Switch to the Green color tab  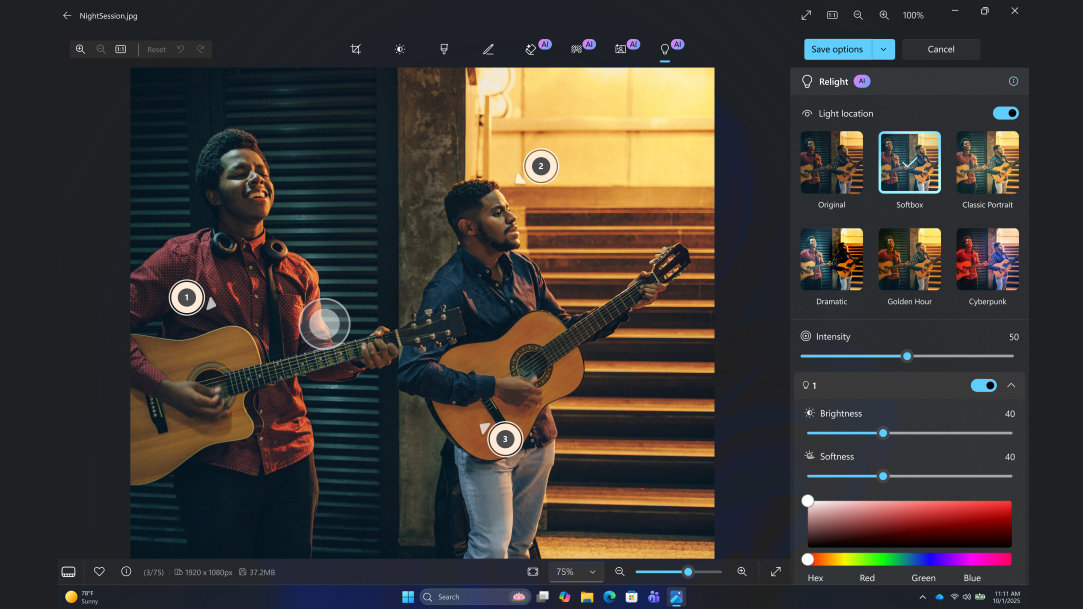(x=923, y=578)
